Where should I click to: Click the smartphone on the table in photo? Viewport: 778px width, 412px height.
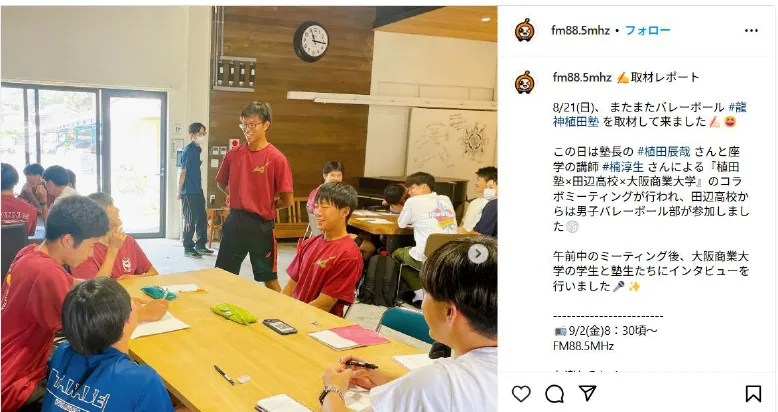click(280, 326)
